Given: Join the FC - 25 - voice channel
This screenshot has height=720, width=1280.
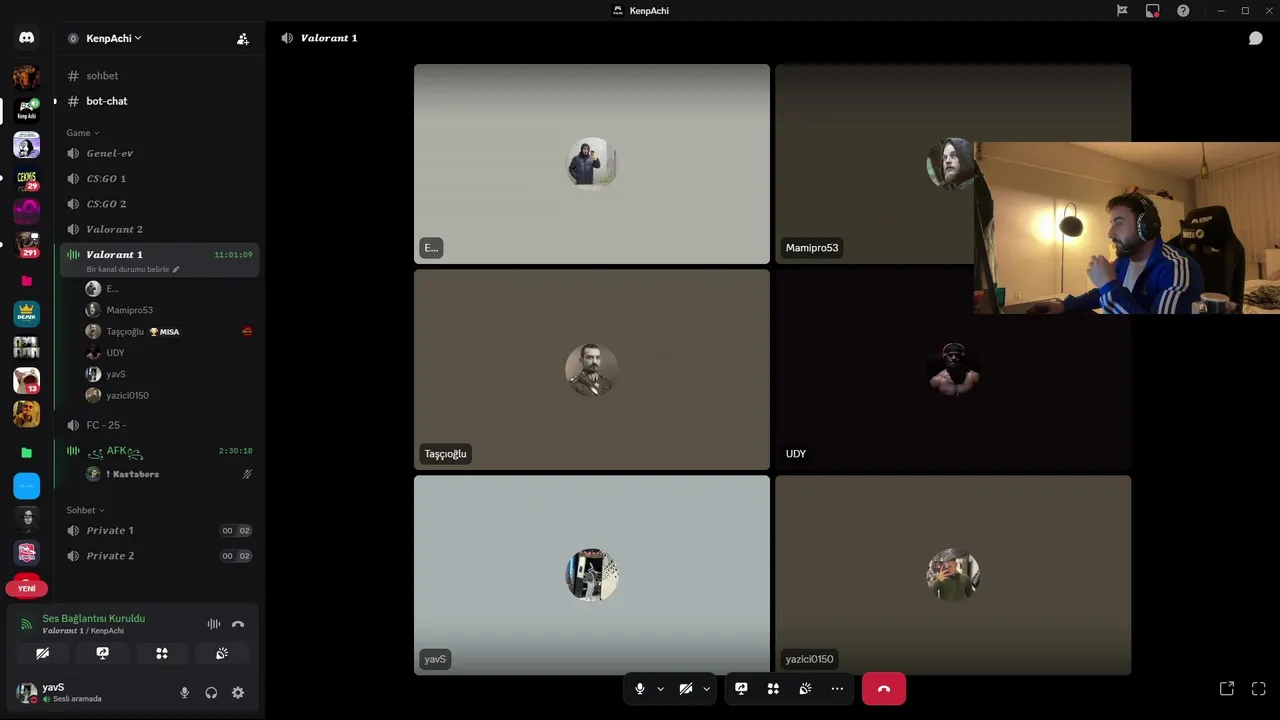Looking at the screenshot, I should [160, 425].
